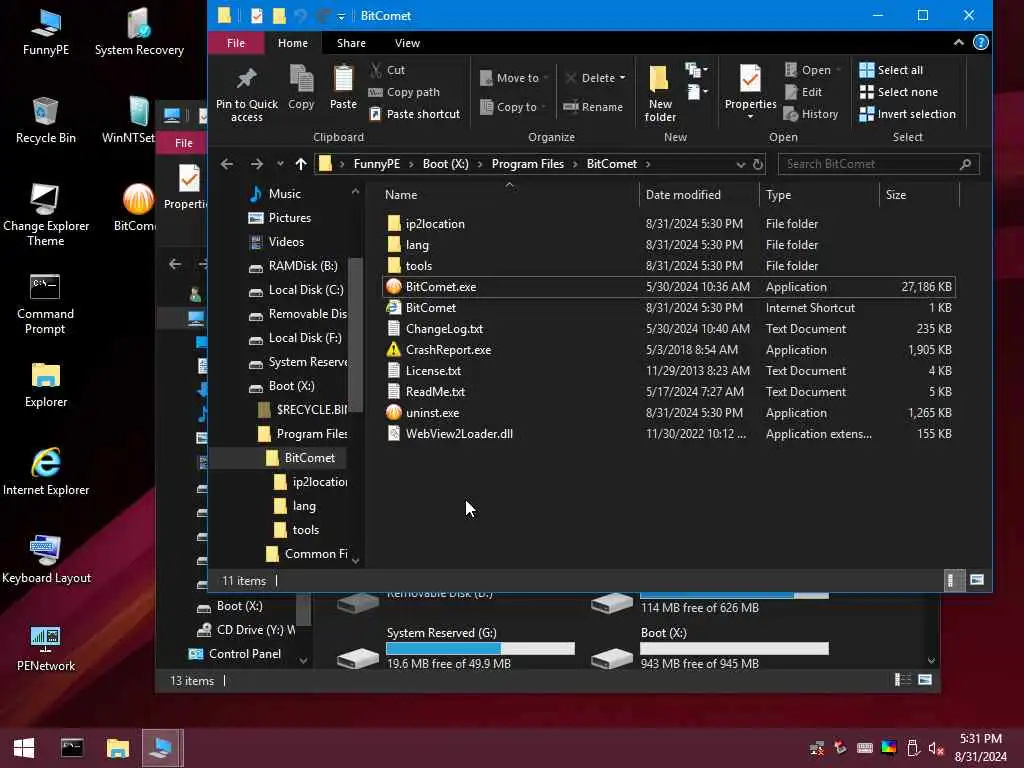Select BitComet.exe in file list
Viewport: 1024px width, 768px height.
point(669,287)
